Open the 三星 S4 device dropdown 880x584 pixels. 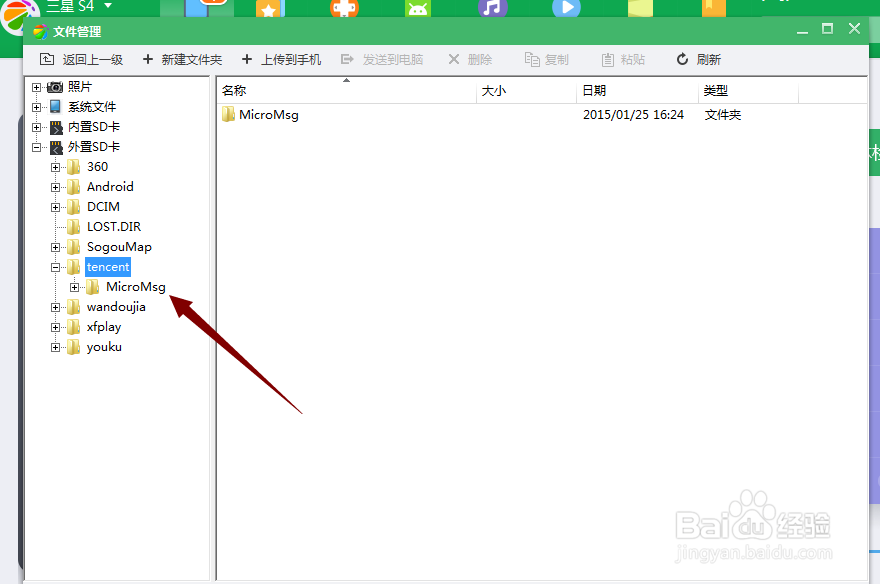pos(108,6)
